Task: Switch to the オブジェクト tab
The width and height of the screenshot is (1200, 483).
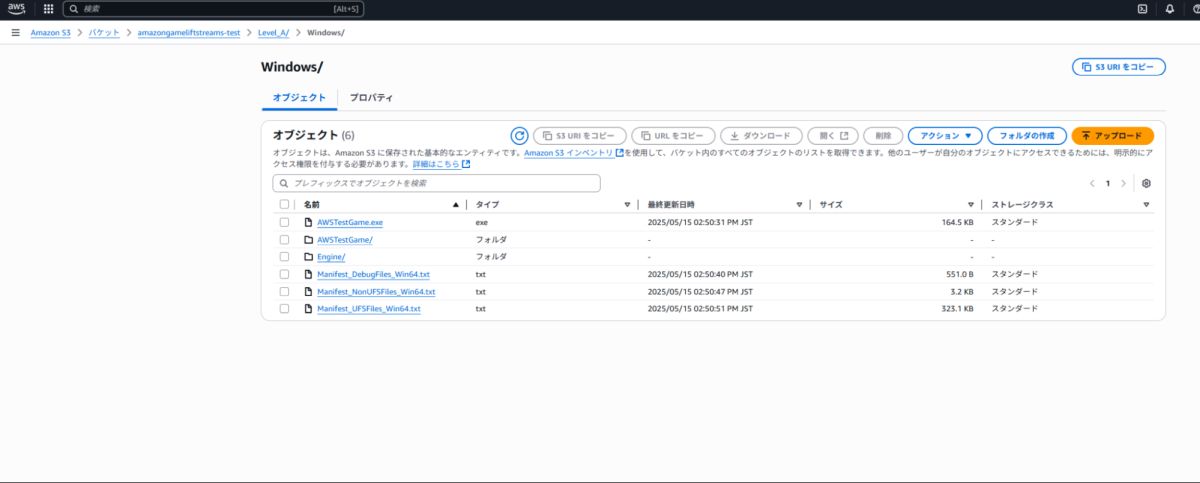Action: 299,97
